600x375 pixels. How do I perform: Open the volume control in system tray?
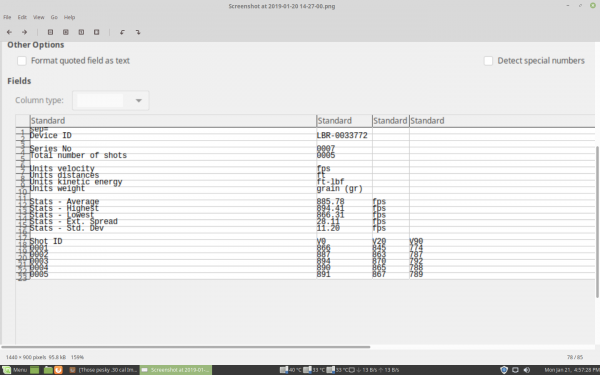point(527,370)
